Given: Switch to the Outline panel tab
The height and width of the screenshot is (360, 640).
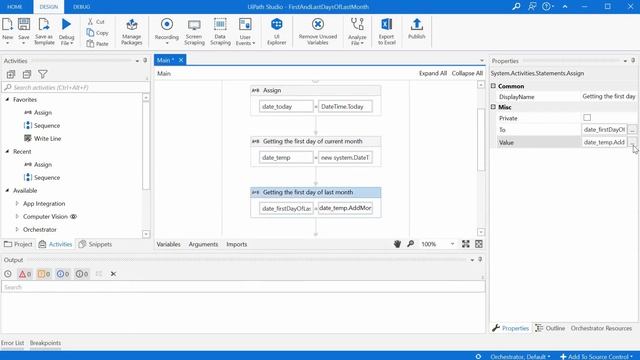Looking at the screenshot, I should [550, 328].
